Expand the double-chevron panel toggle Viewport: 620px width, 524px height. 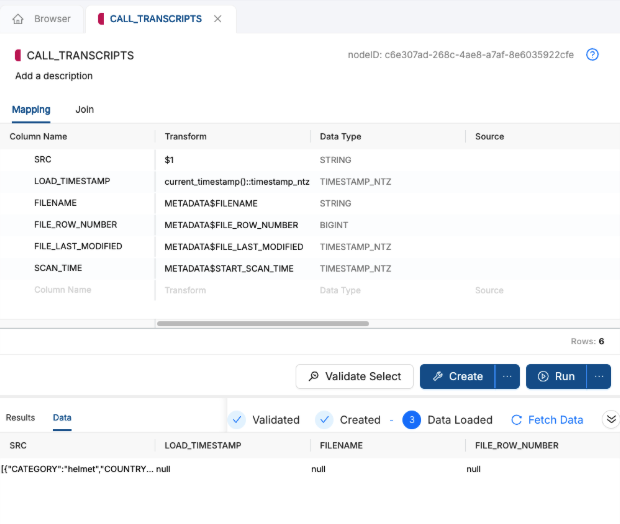[610, 420]
